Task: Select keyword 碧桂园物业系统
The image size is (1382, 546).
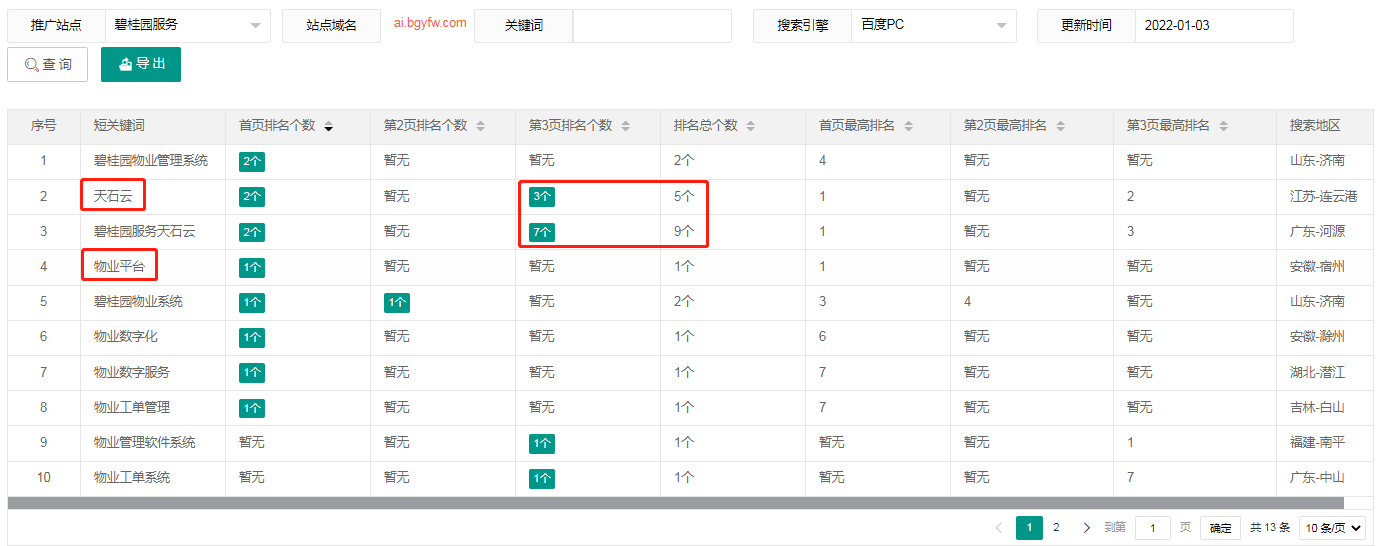Action: (138, 301)
